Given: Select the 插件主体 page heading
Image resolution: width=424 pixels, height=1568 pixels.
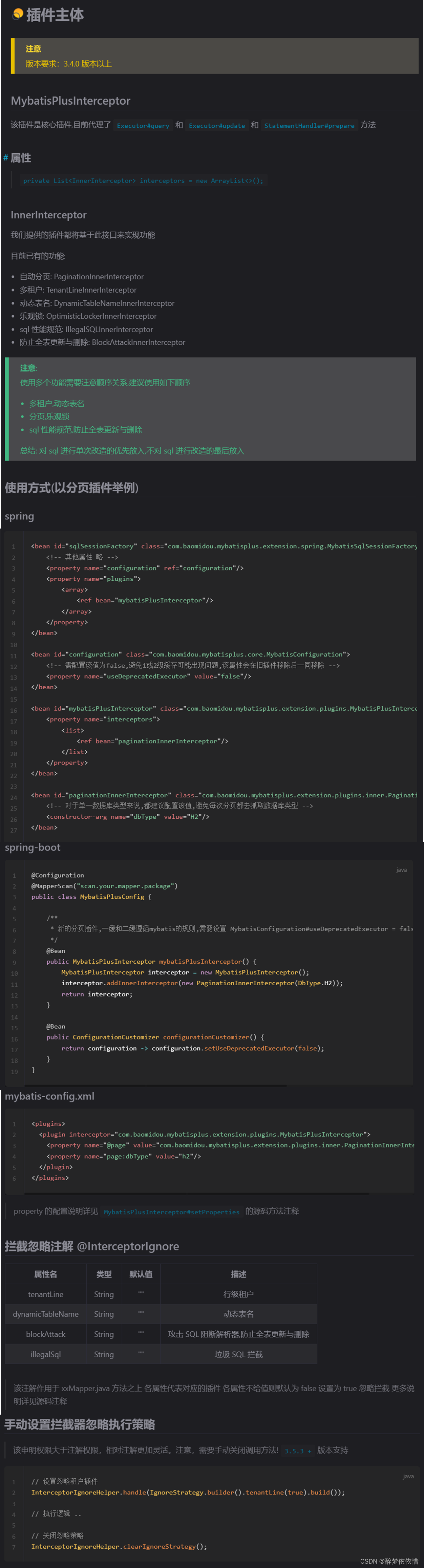Looking at the screenshot, I should click(55, 15).
